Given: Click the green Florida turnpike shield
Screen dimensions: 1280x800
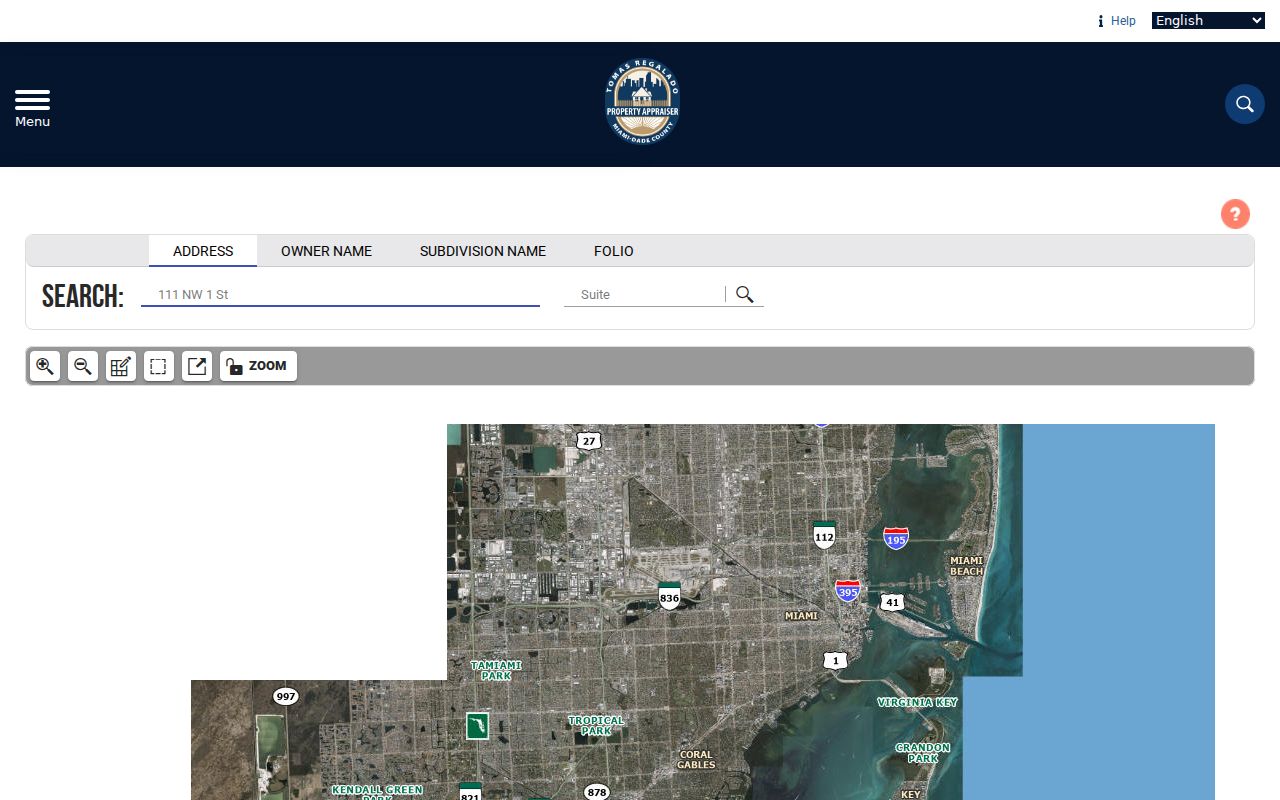Looking at the screenshot, I should [478, 725].
